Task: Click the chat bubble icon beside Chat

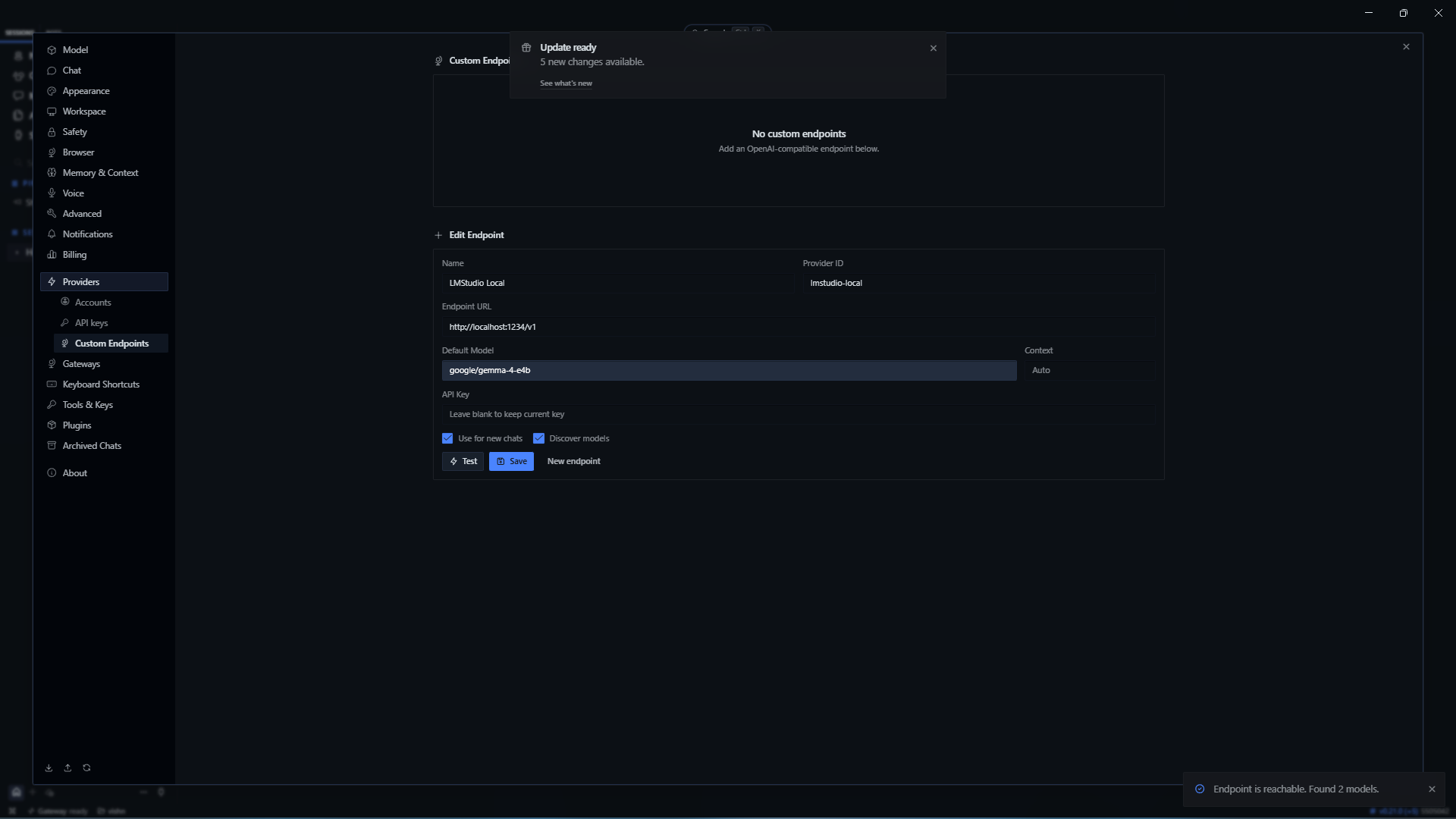Action: (x=52, y=71)
